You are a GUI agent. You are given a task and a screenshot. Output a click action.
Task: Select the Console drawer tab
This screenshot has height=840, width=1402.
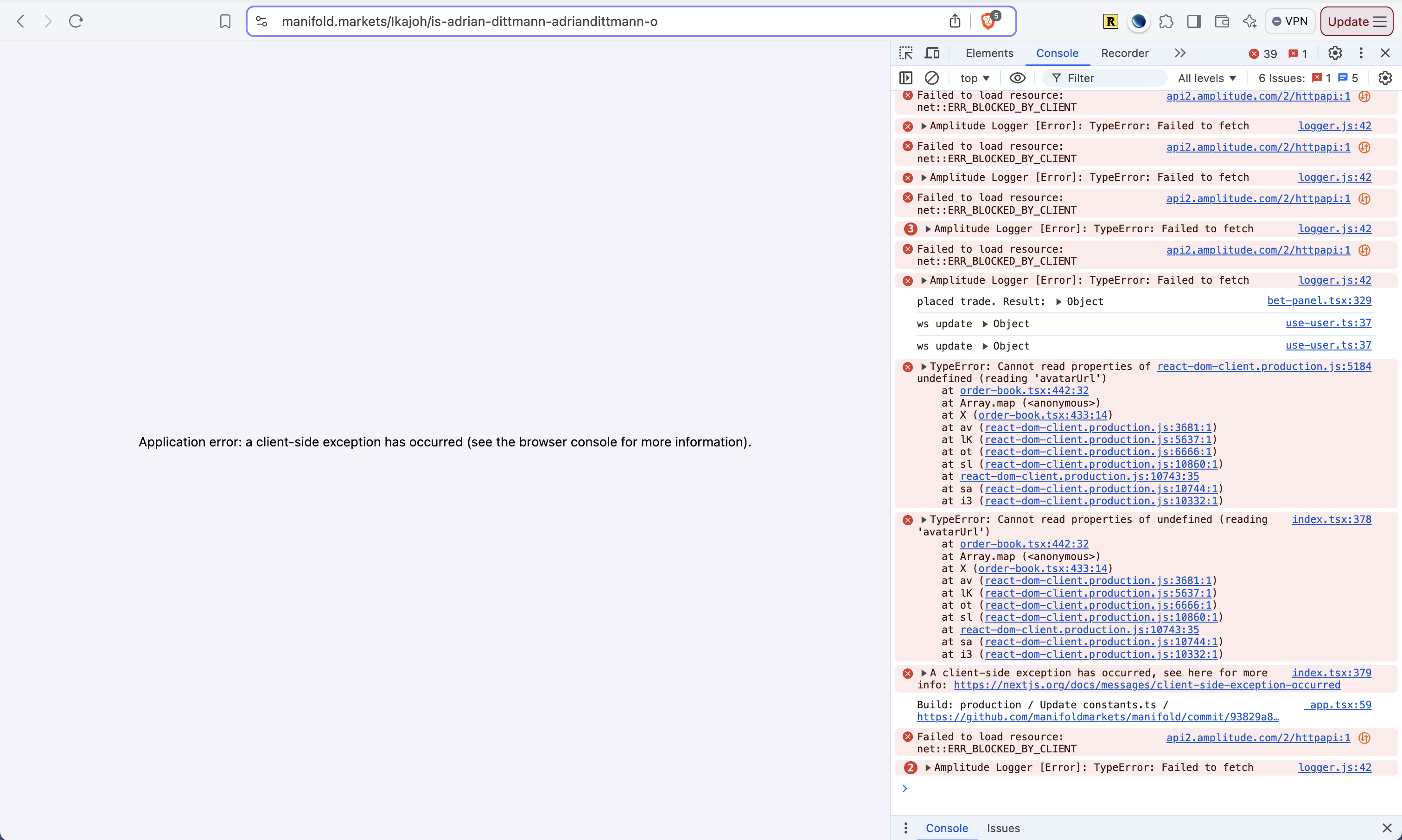tap(947, 828)
